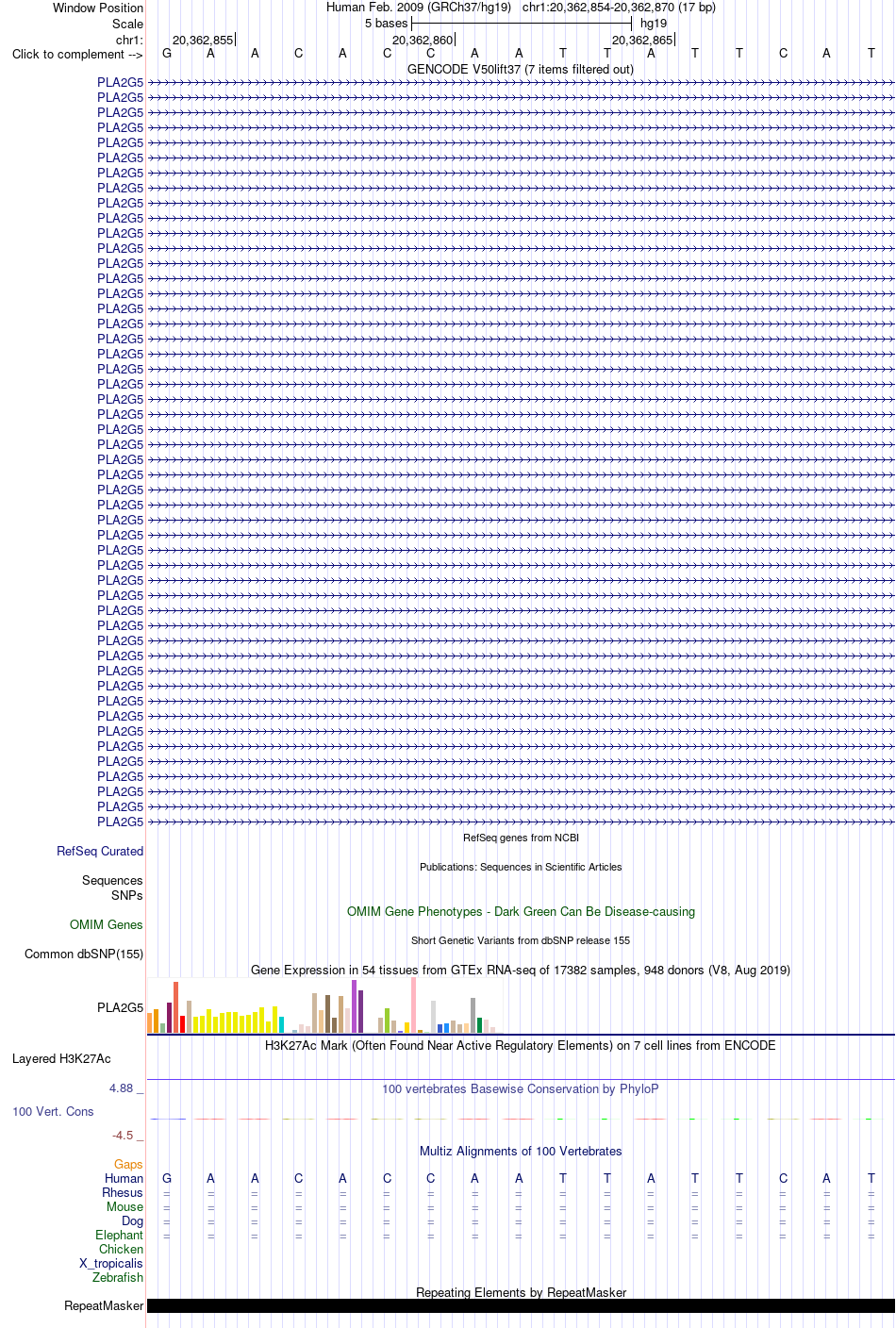The height and width of the screenshot is (1328, 896).
Task: Click 'Human Feb. 2009 (GRCh37/hg19)' header text
Action: 419,7
